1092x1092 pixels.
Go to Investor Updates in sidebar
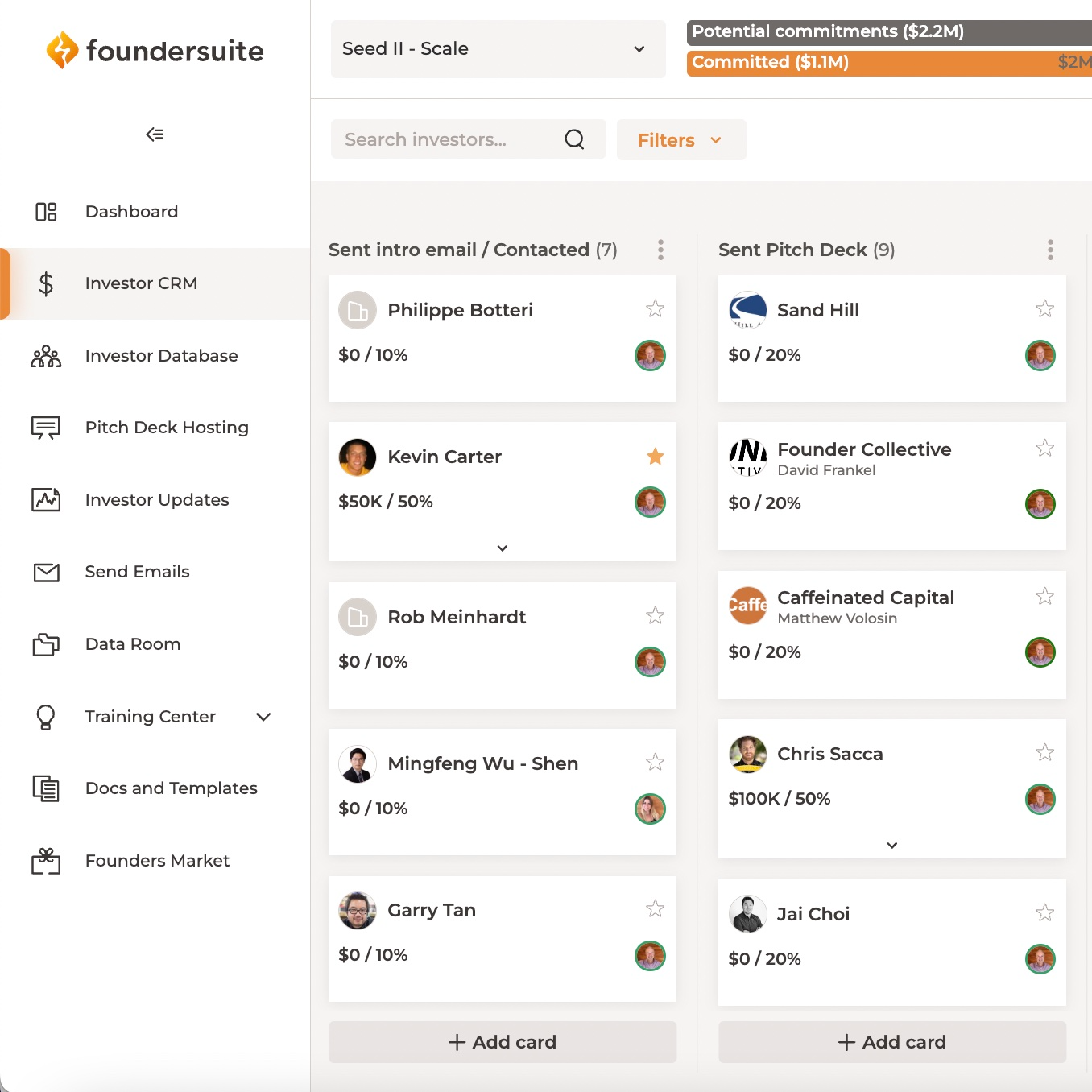click(x=157, y=500)
